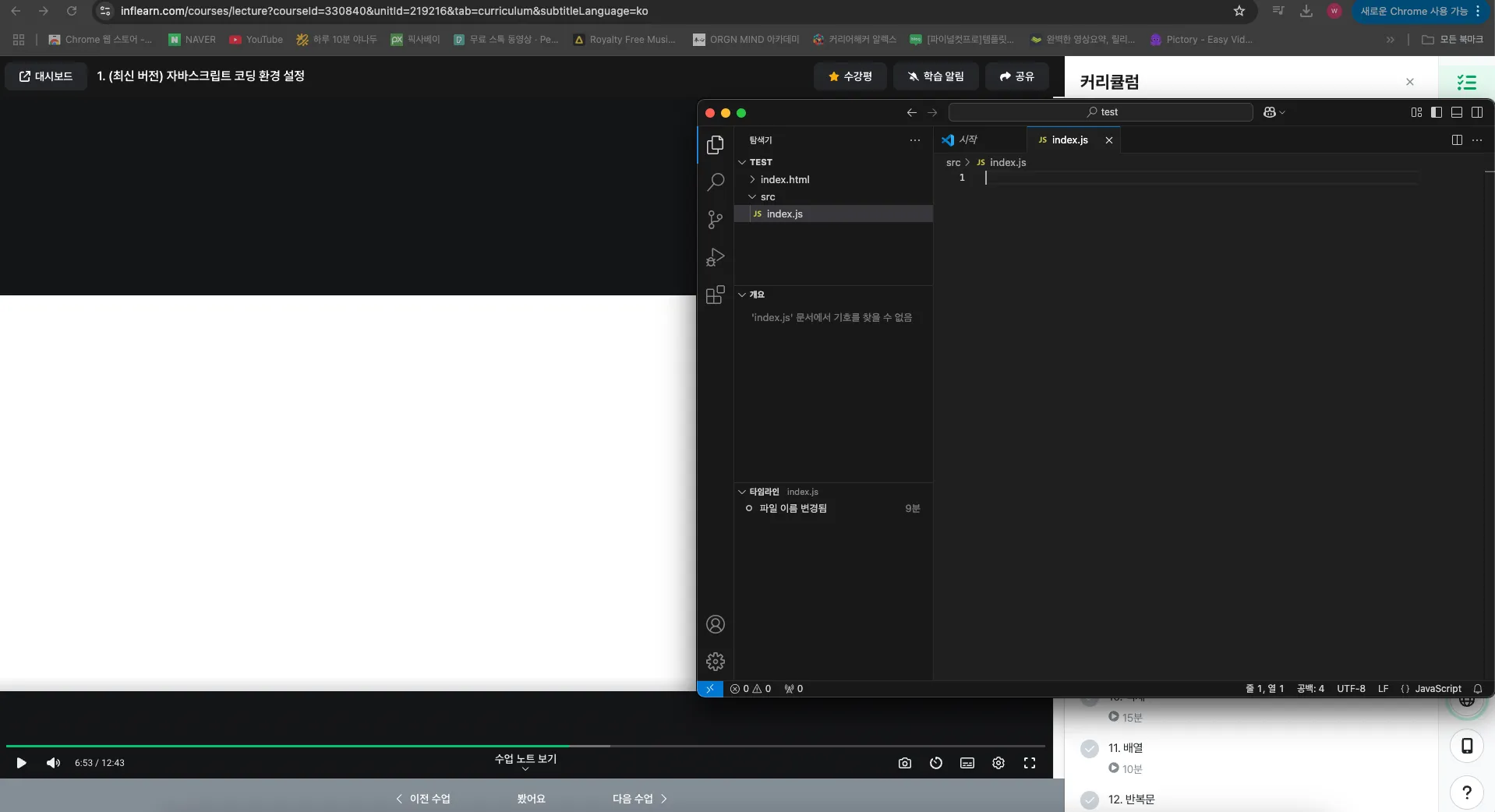Viewport: 1495px width, 812px height.
Task: Capture a video screenshot with camera icon
Action: [x=904, y=763]
